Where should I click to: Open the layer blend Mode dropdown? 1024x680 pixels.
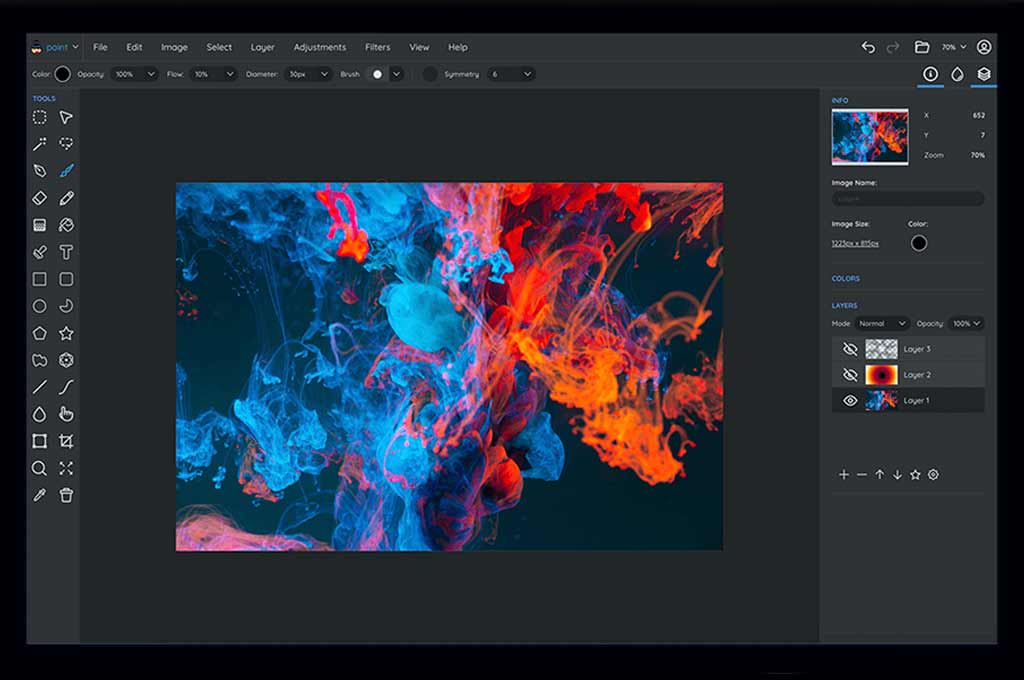(881, 323)
